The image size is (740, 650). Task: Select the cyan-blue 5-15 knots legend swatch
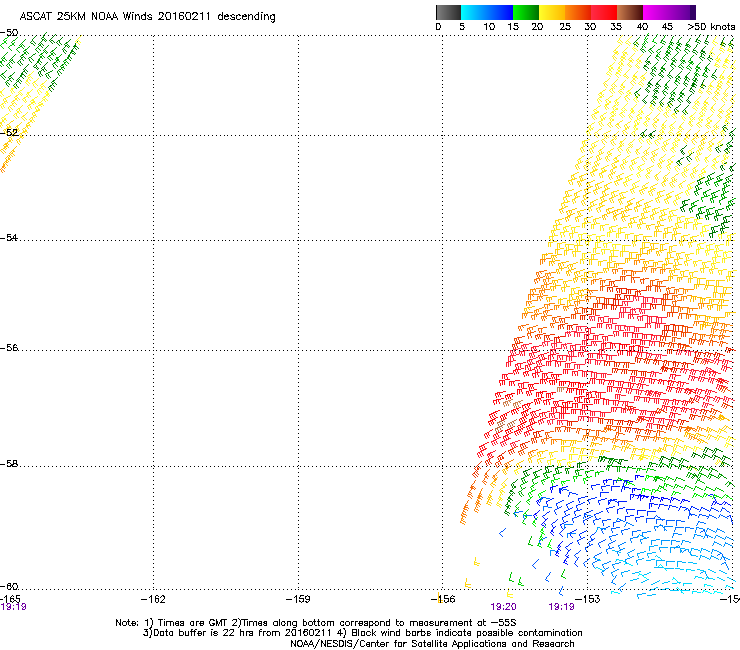point(487,12)
